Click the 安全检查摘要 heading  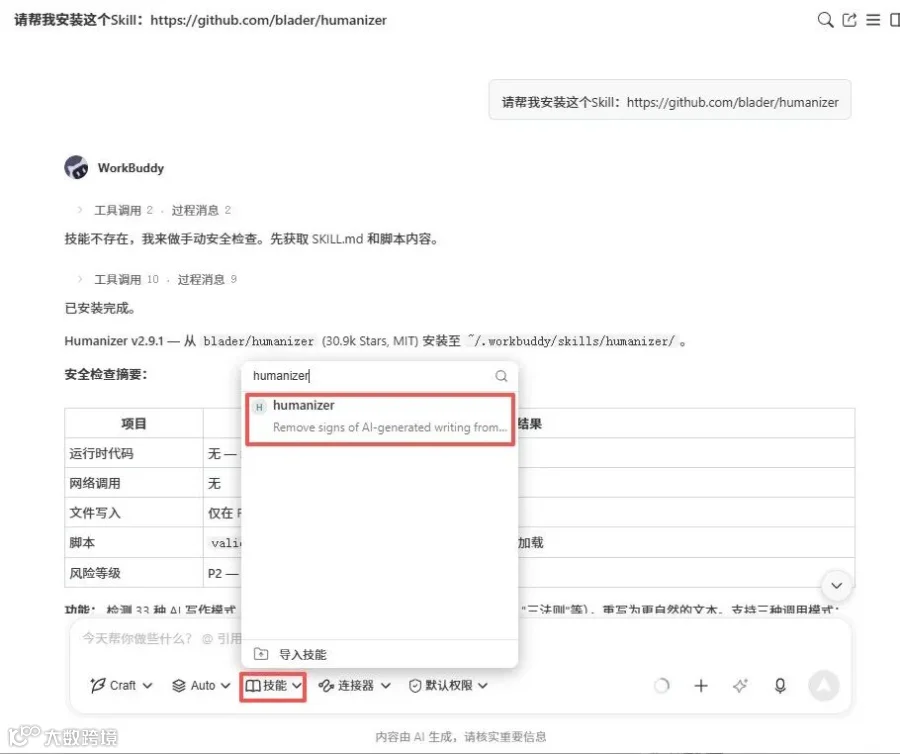pyautogui.click(x=106, y=375)
